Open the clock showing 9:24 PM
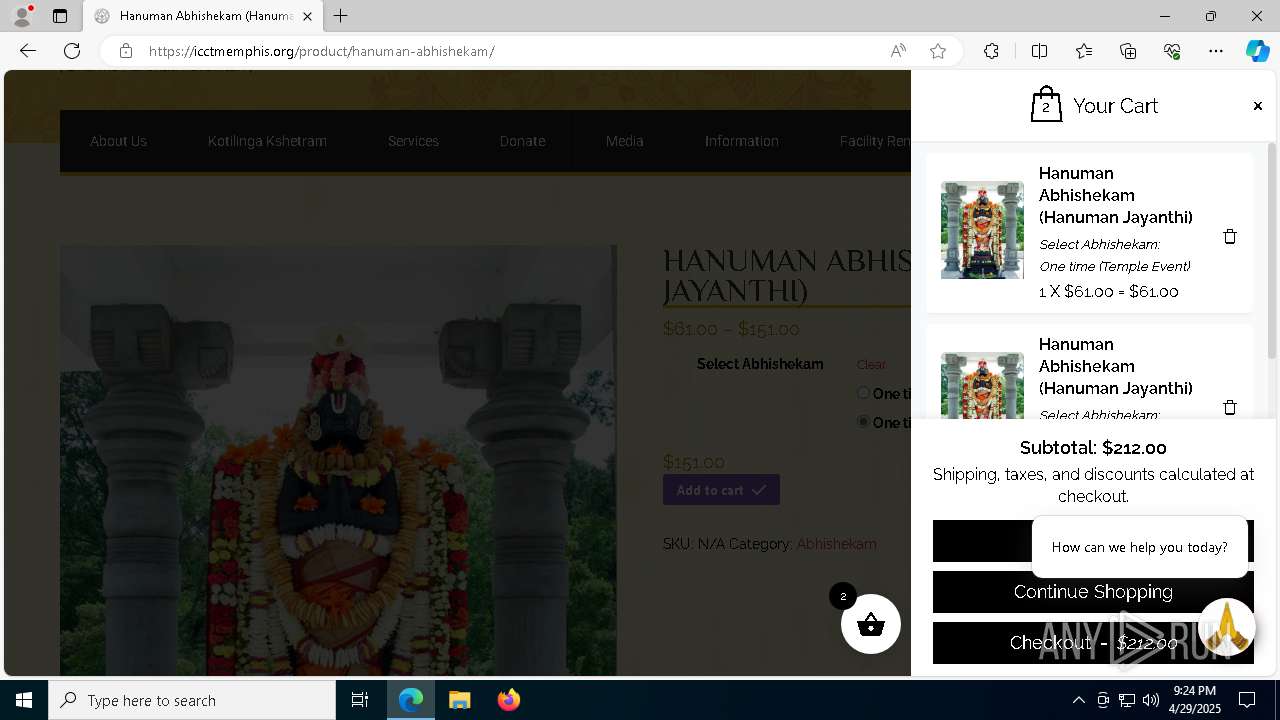 pos(1194,700)
